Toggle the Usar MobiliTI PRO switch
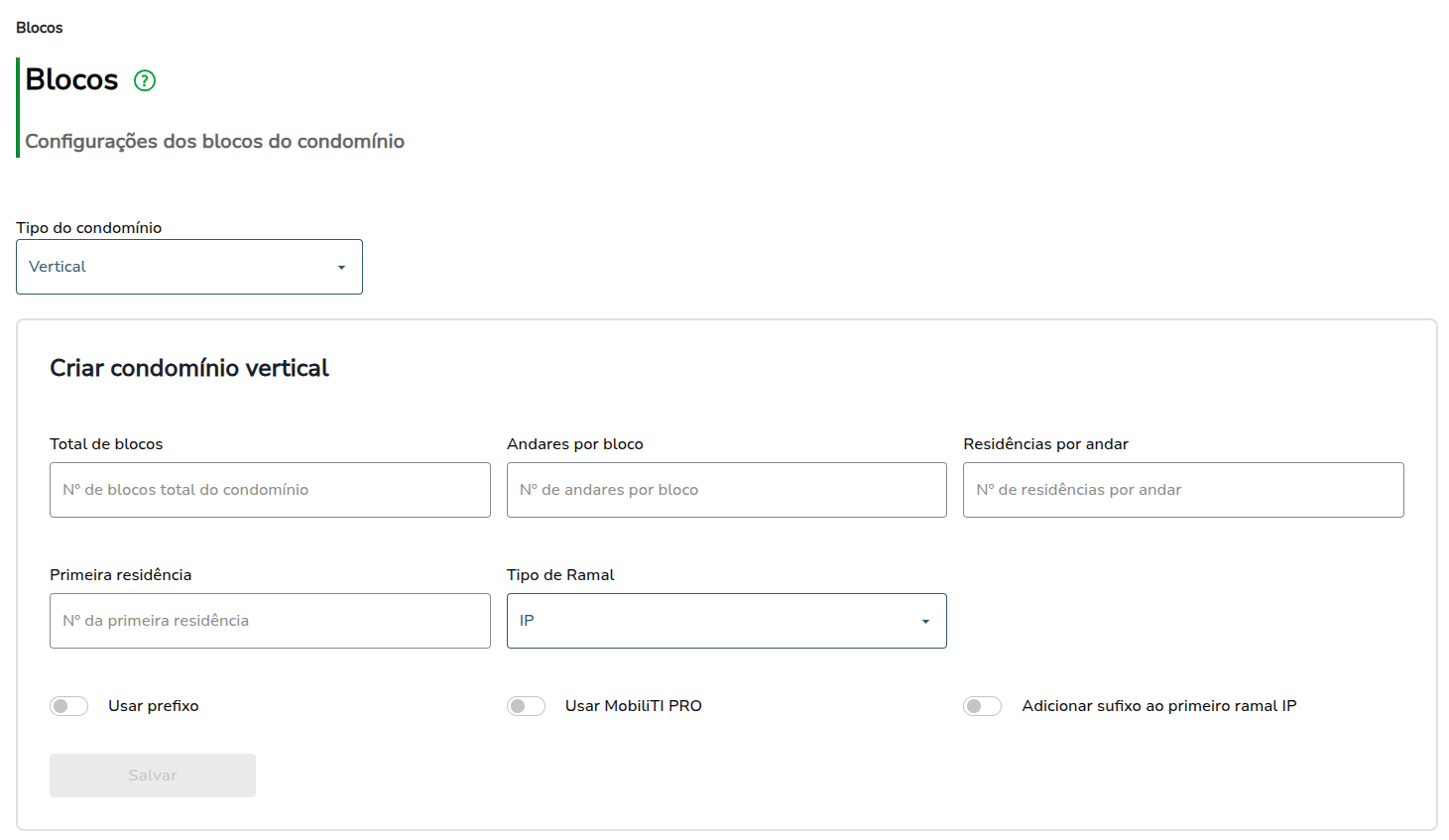This screenshot has height=840, width=1449. click(x=526, y=706)
